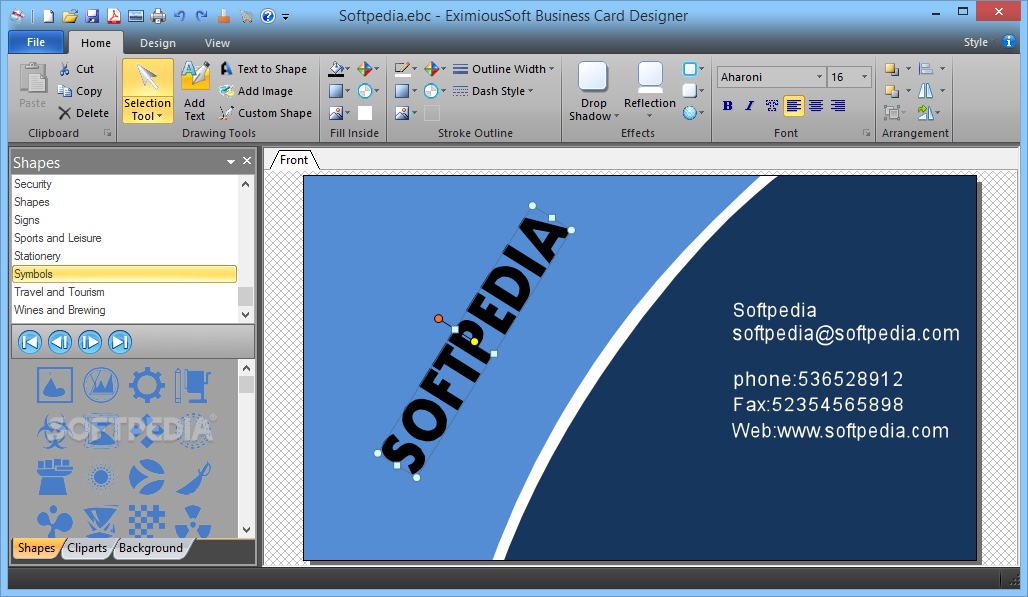This screenshot has width=1028, height=597.
Task: Go to first shapes page
Action: (x=30, y=341)
